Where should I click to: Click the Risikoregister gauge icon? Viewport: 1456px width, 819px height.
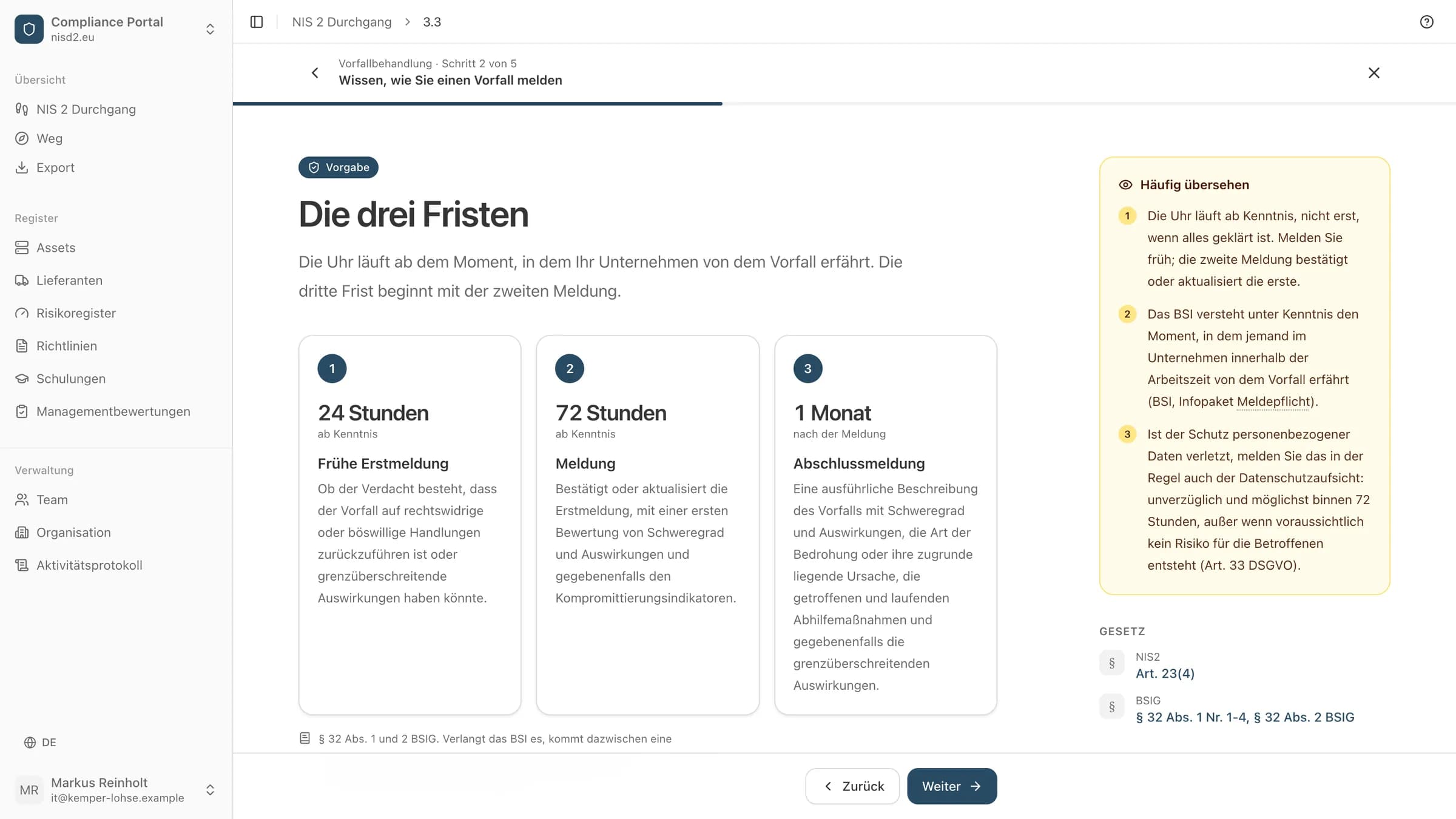pos(22,313)
